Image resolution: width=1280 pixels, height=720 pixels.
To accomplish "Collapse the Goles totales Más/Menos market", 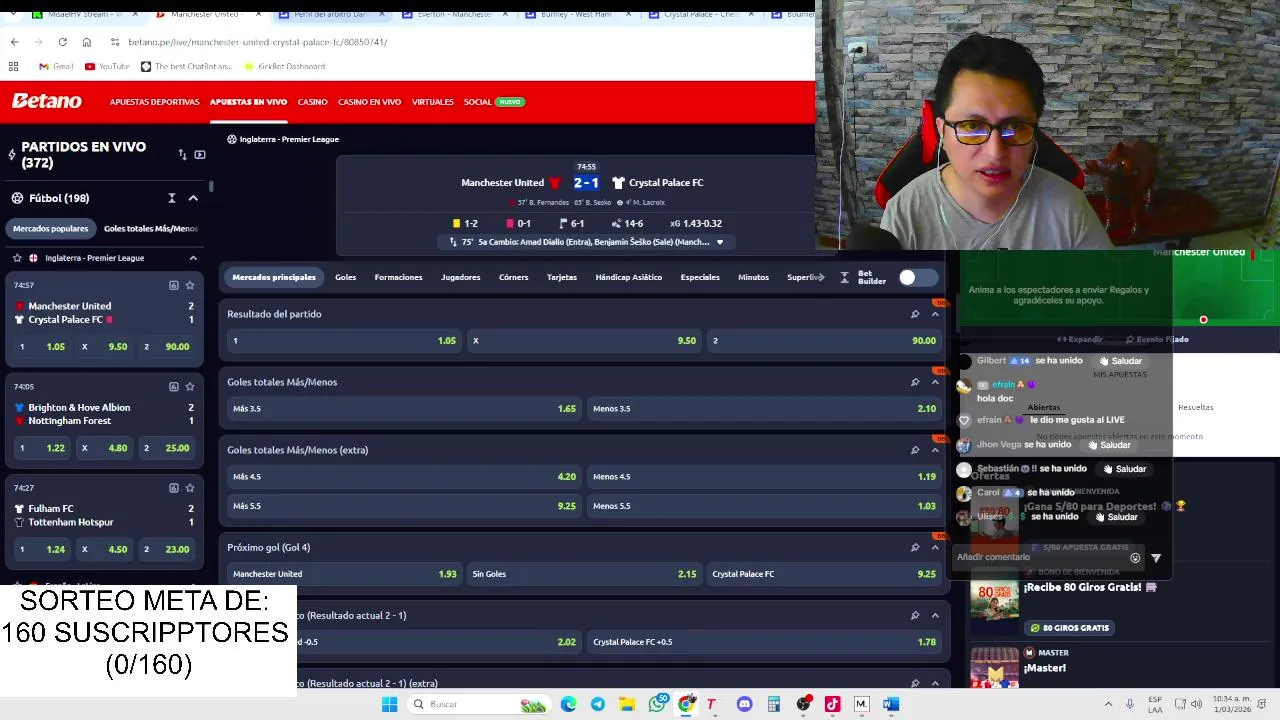I will (935, 382).
